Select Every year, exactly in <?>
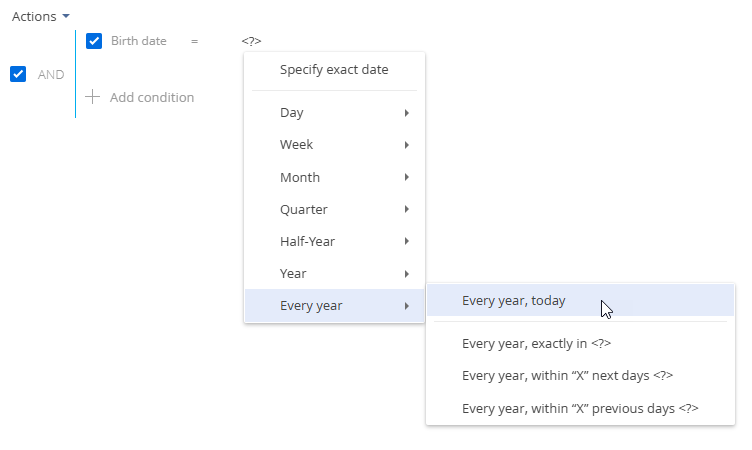The image size is (752, 450). click(580, 343)
